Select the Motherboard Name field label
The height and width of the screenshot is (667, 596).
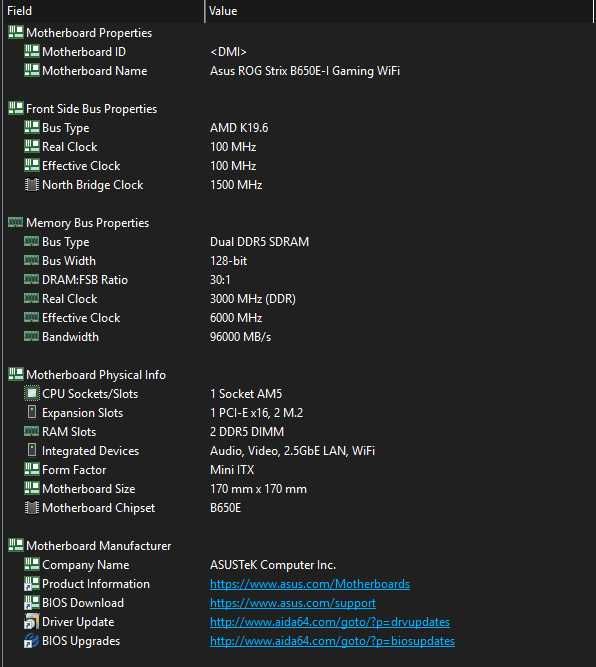(94, 71)
